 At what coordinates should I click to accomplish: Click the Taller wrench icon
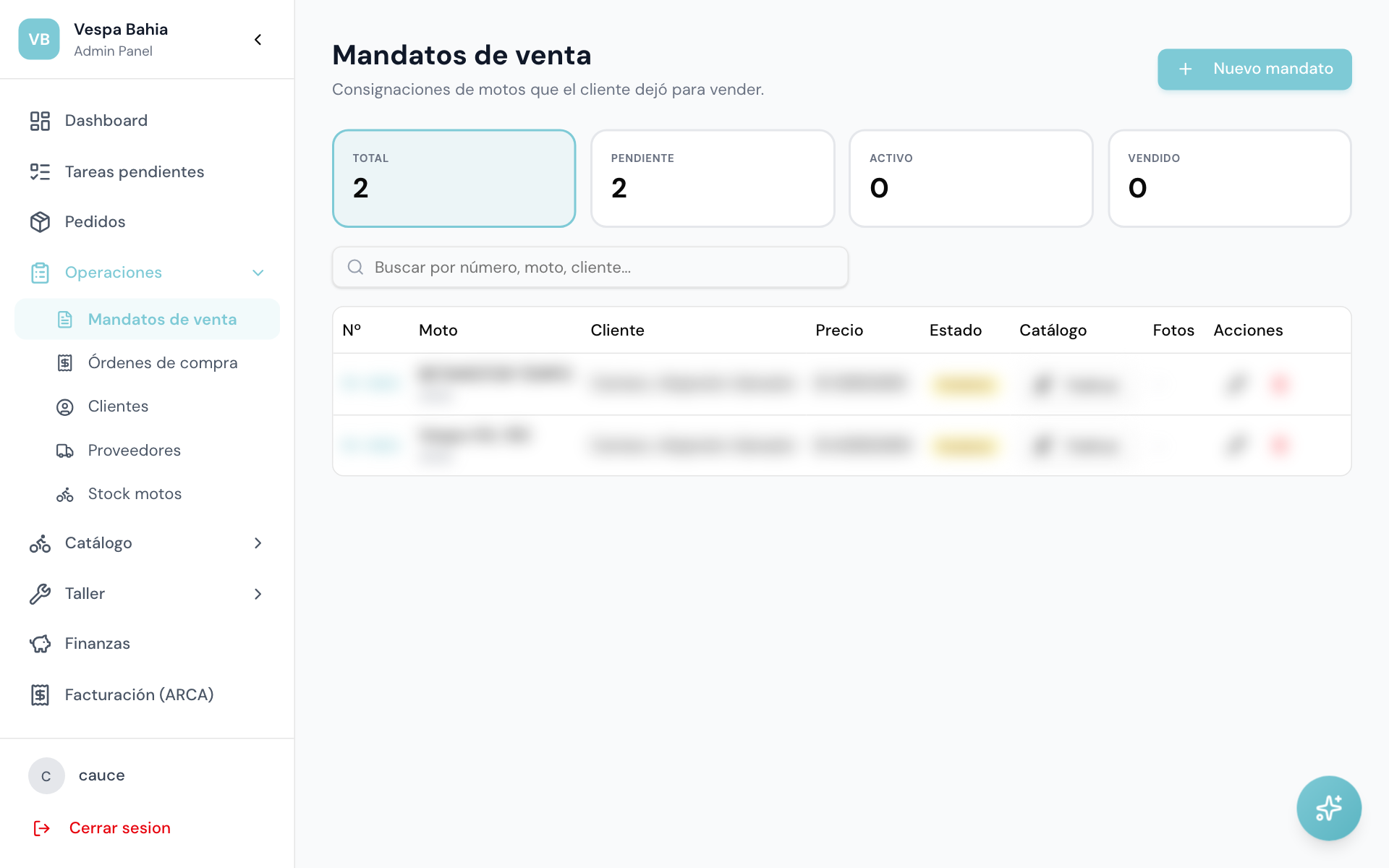40,594
